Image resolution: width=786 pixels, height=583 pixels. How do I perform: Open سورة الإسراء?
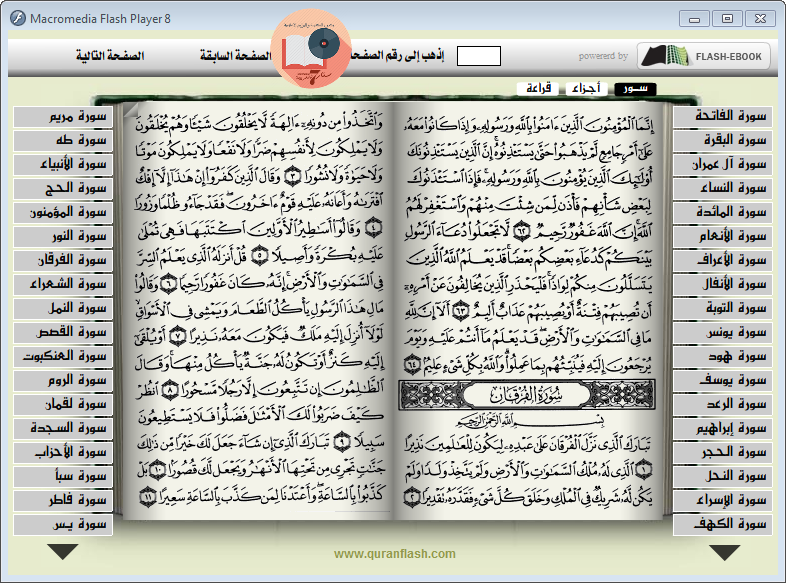click(x=722, y=500)
